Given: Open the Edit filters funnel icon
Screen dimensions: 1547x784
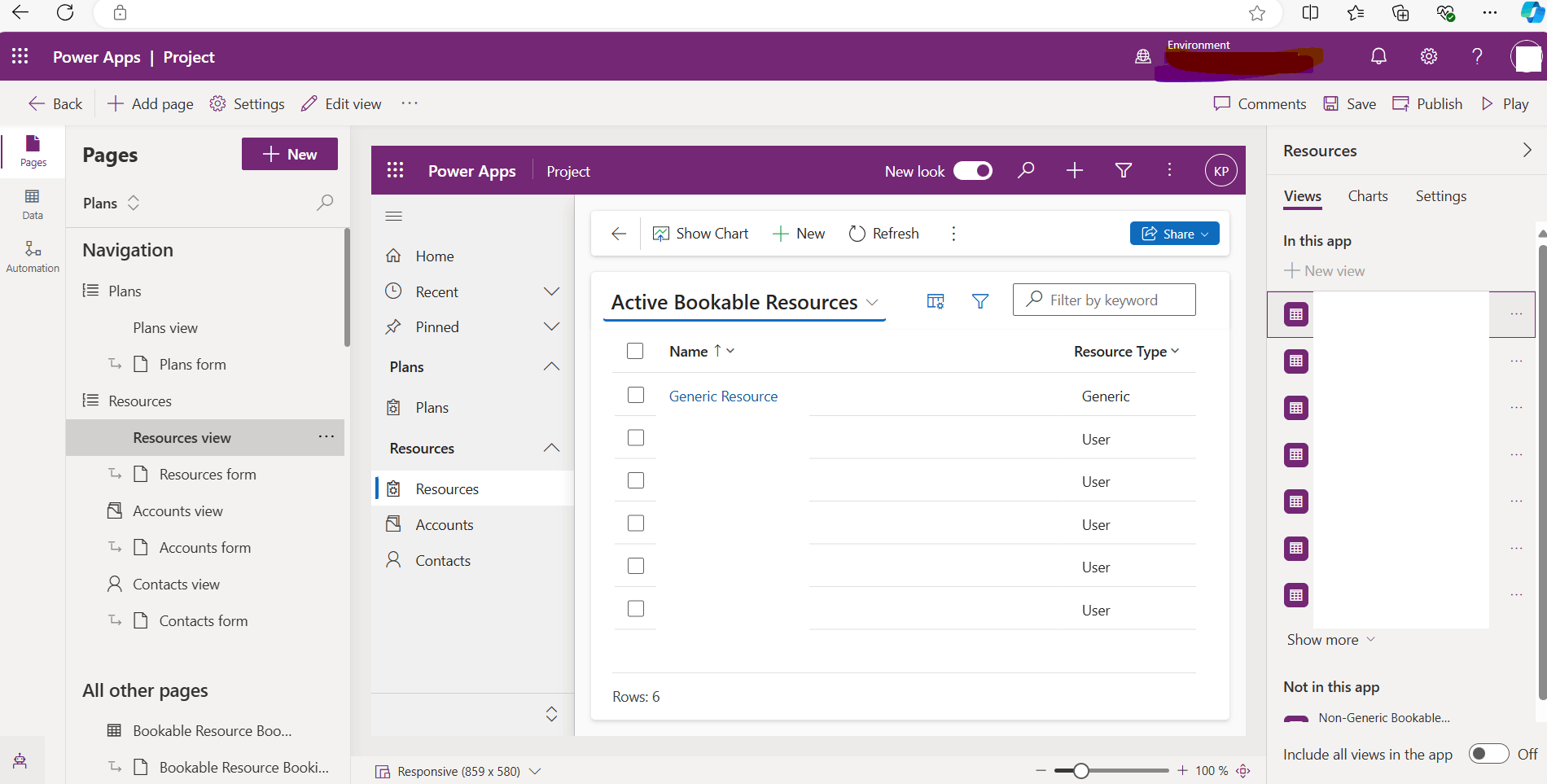Looking at the screenshot, I should click(x=980, y=302).
